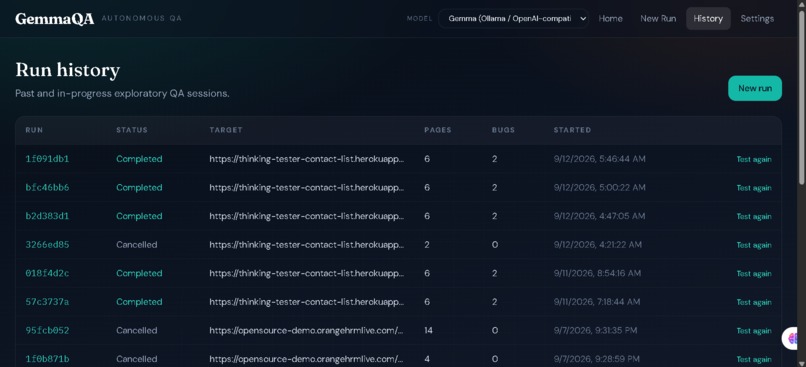Open run 57c3737a

click(47, 302)
